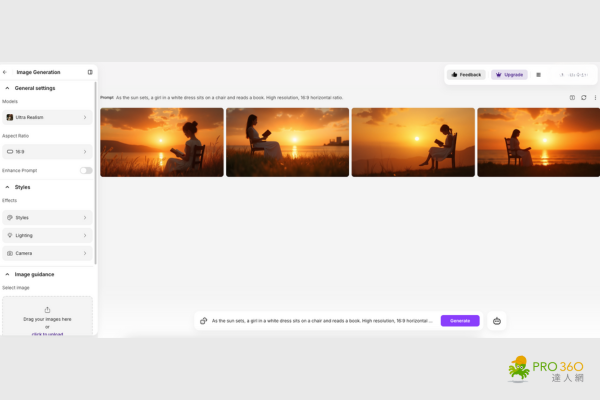
Task: Click the robot assistant icon near Generate
Action: coord(497,321)
